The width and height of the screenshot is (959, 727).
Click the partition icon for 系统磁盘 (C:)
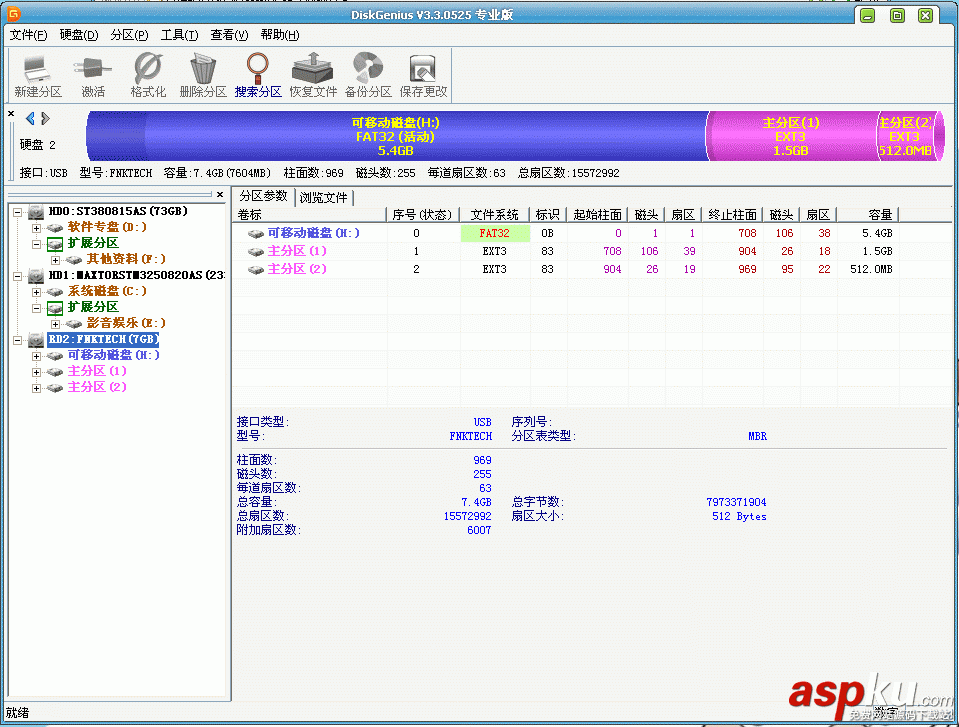55,292
